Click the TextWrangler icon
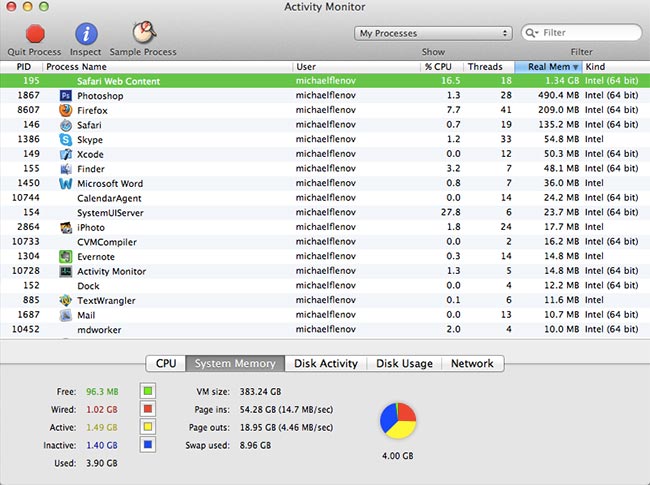This screenshot has height=485, width=650. point(65,301)
